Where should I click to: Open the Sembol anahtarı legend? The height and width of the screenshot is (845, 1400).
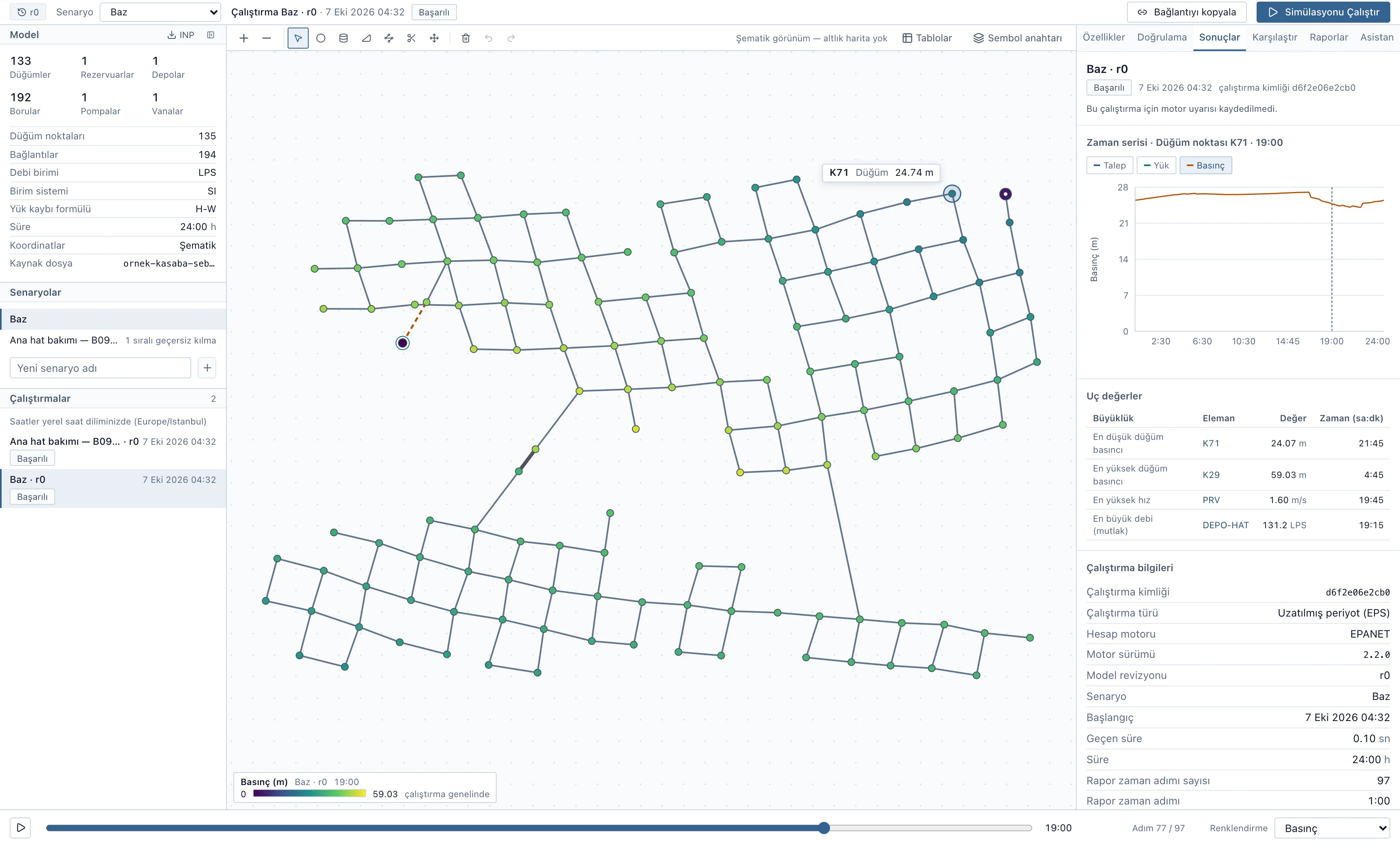coord(1017,38)
